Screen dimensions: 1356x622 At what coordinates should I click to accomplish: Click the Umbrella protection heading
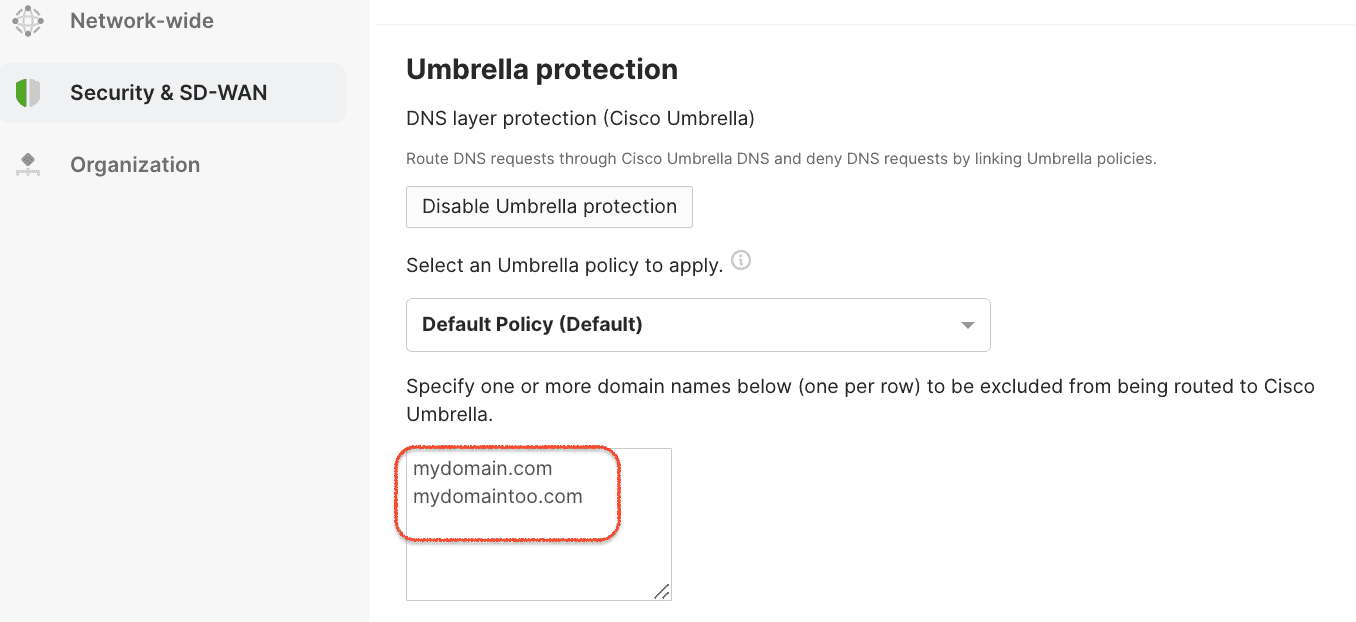click(x=541, y=69)
